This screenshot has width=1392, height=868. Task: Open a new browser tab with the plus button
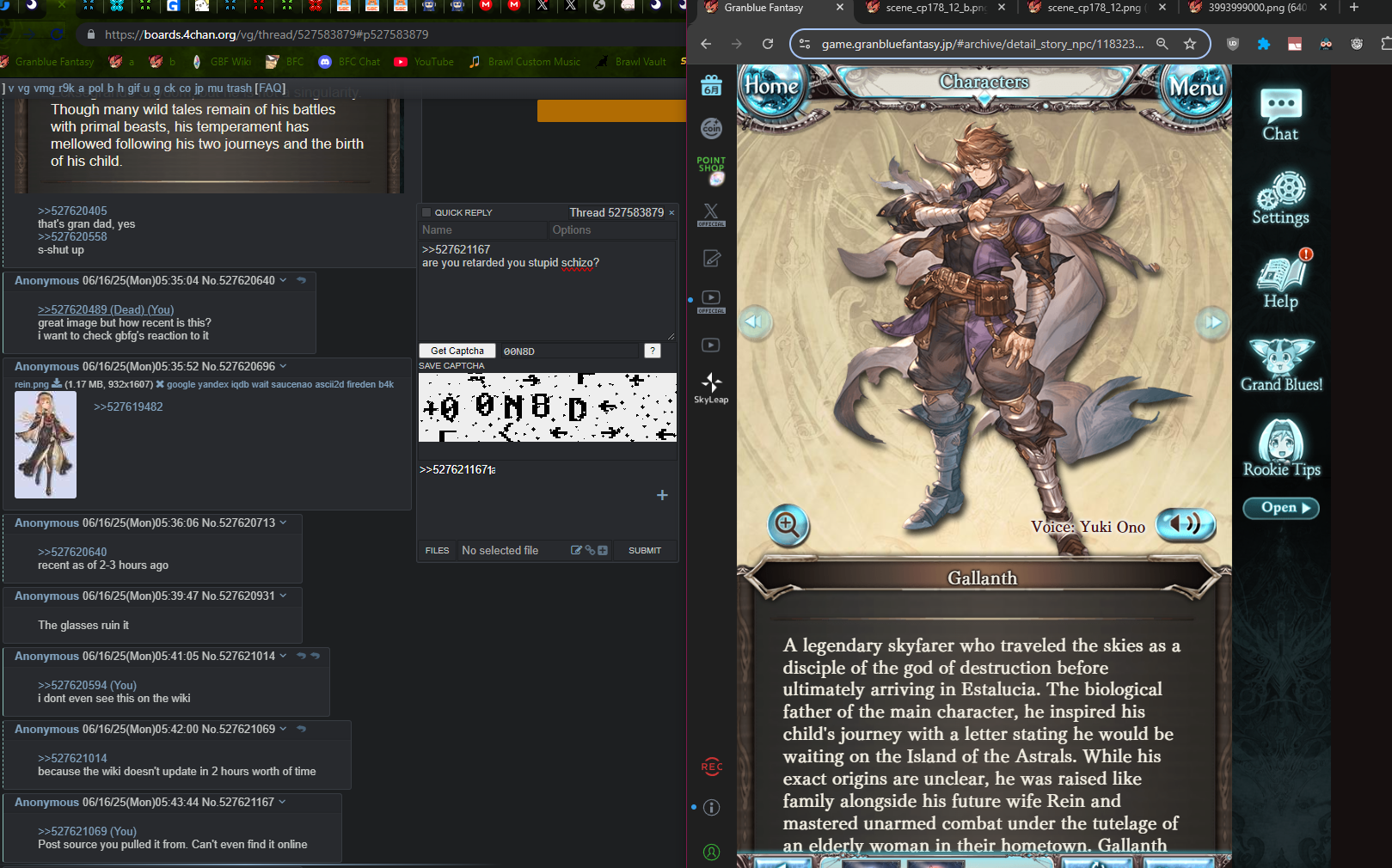click(1354, 8)
